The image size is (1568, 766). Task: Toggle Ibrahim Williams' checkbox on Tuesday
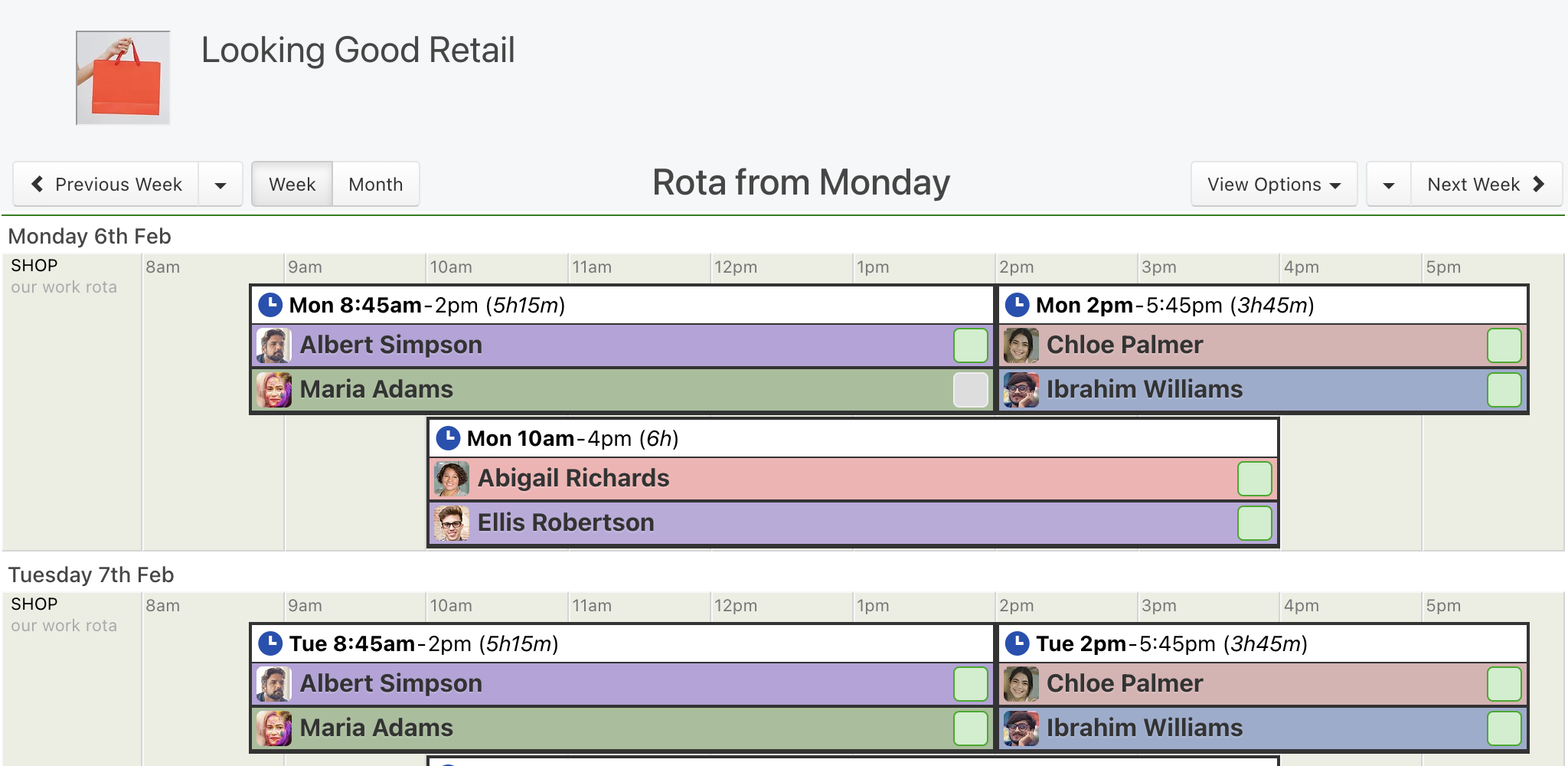tap(1504, 728)
